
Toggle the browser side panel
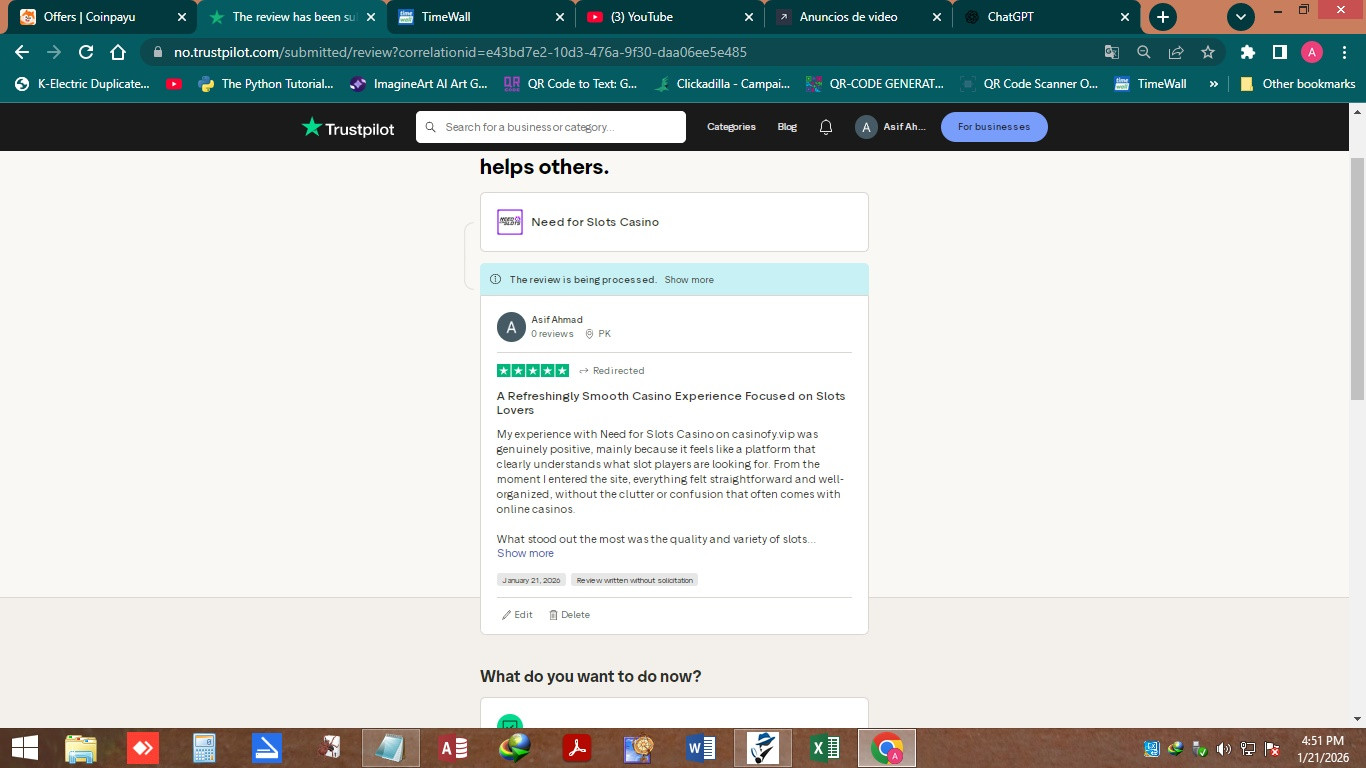click(x=1279, y=52)
